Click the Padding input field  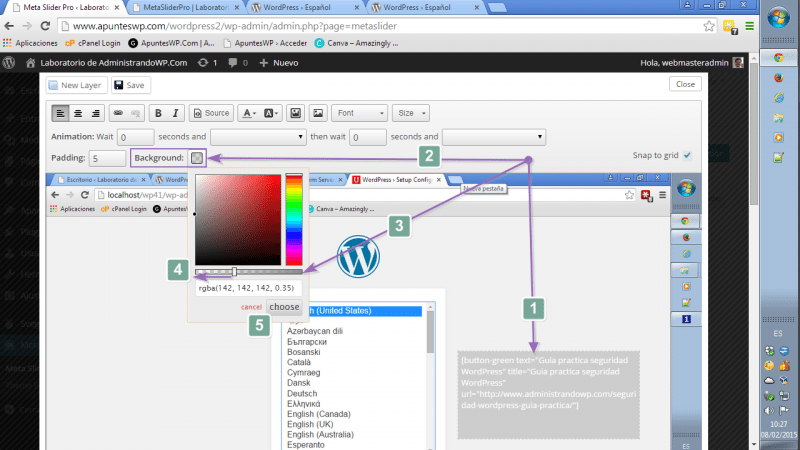107,159
